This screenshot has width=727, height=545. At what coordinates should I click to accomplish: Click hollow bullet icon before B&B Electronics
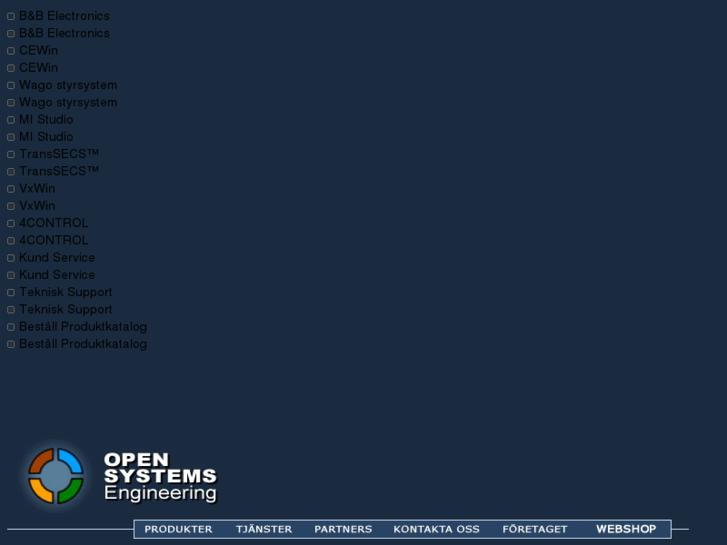(11, 17)
